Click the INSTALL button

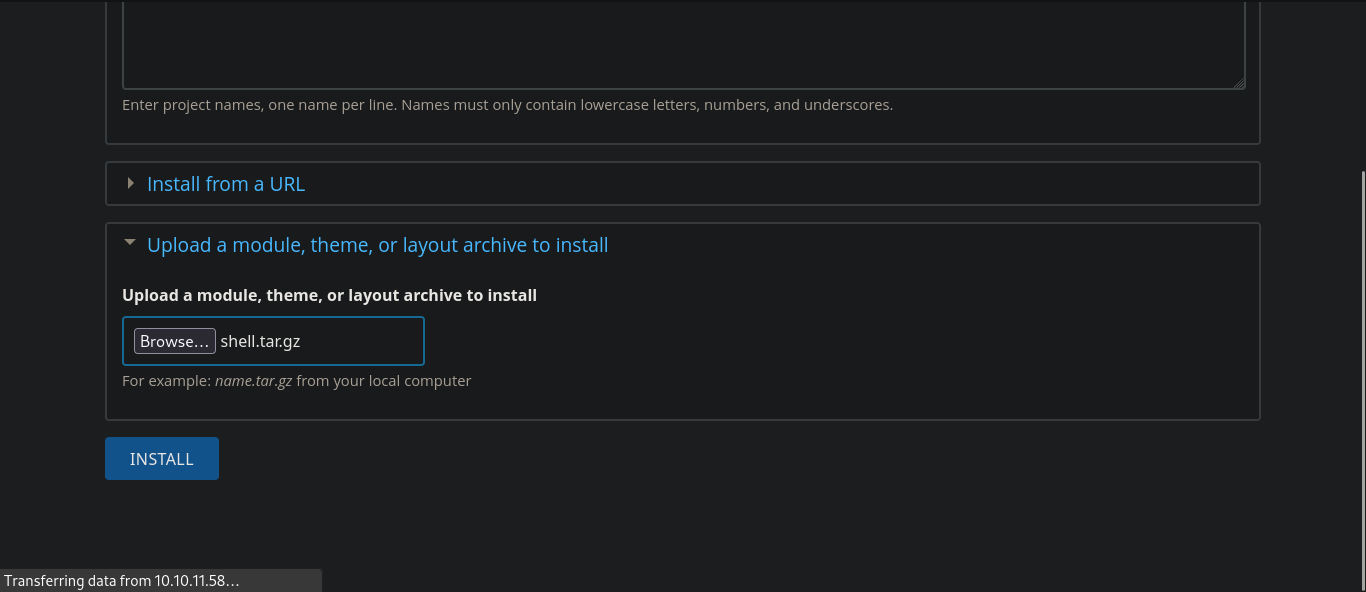162,459
